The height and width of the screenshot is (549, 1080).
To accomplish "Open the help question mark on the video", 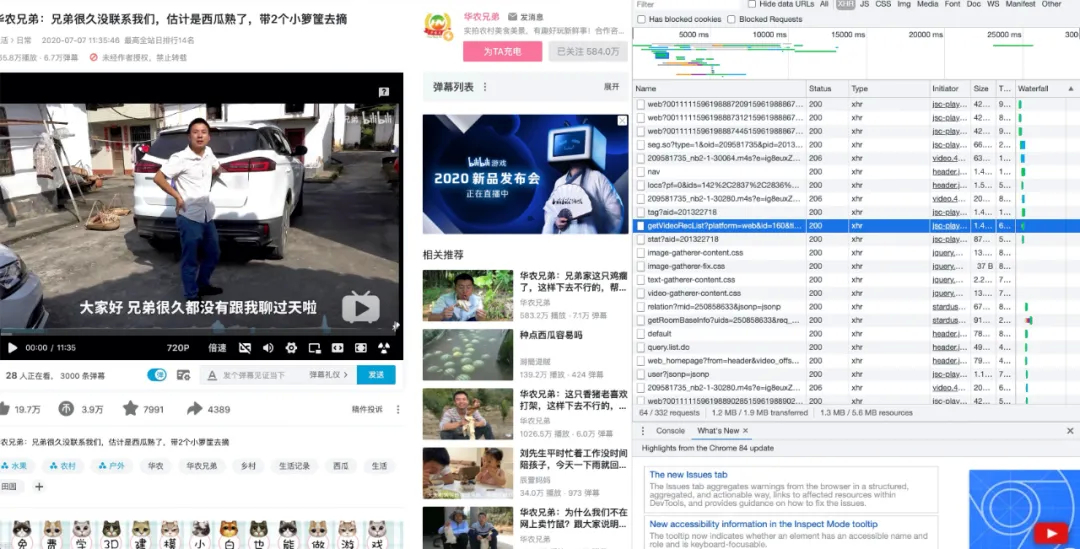I will pyautogui.click(x=384, y=92).
